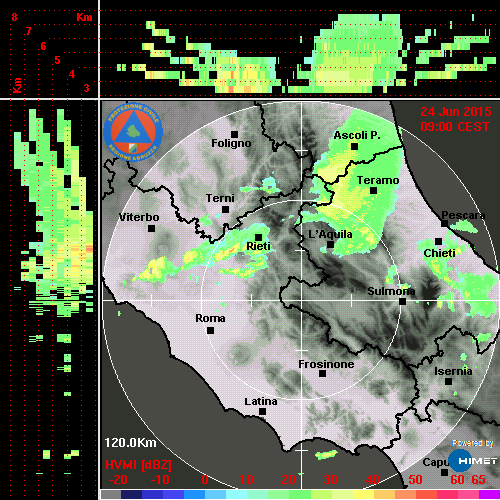The width and height of the screenshot is (500, 500).
Task: Select the Roma city marker
Action: coord(210,331)
